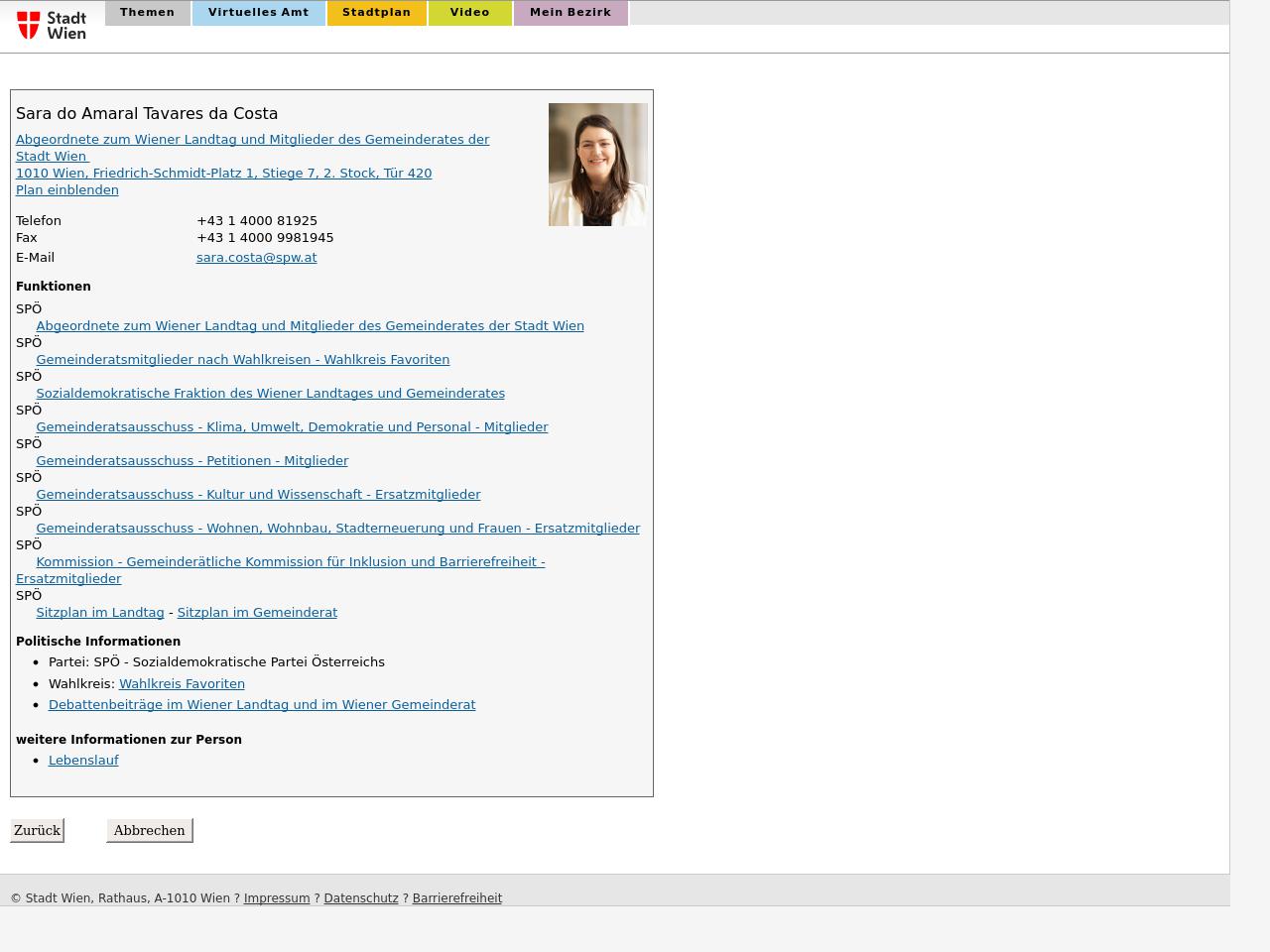The width and height of the screenshot is (1270, 952).
Task: Open the Stadtplan tab
Action: tap(376, 13)
